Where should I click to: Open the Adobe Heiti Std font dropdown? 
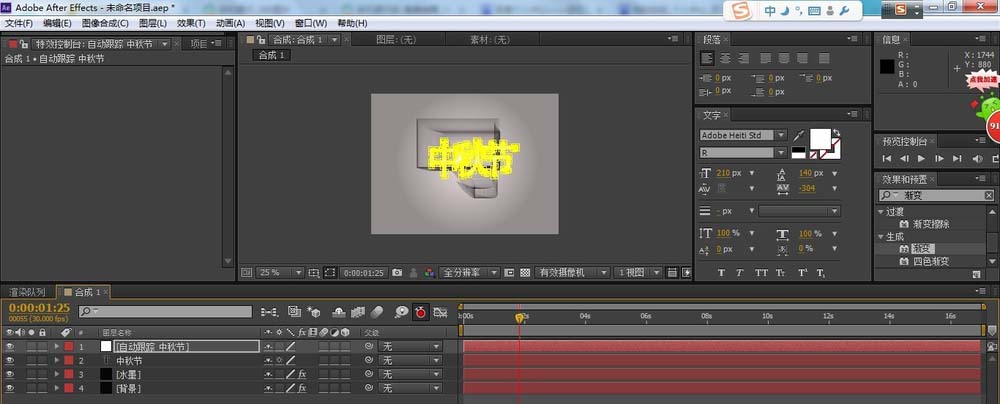click(742, 135)
